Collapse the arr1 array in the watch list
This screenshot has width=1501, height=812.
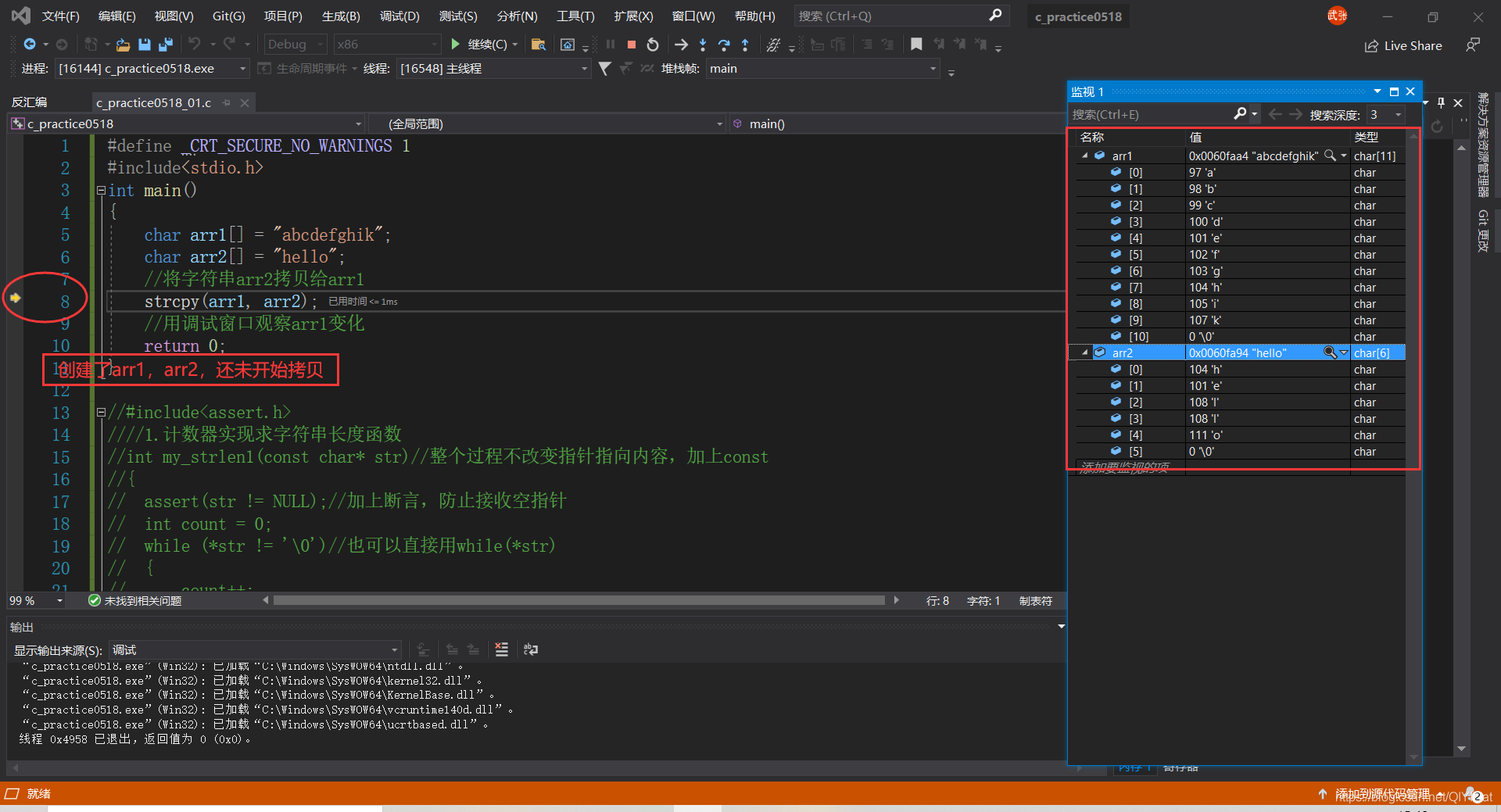(1084, 156)
